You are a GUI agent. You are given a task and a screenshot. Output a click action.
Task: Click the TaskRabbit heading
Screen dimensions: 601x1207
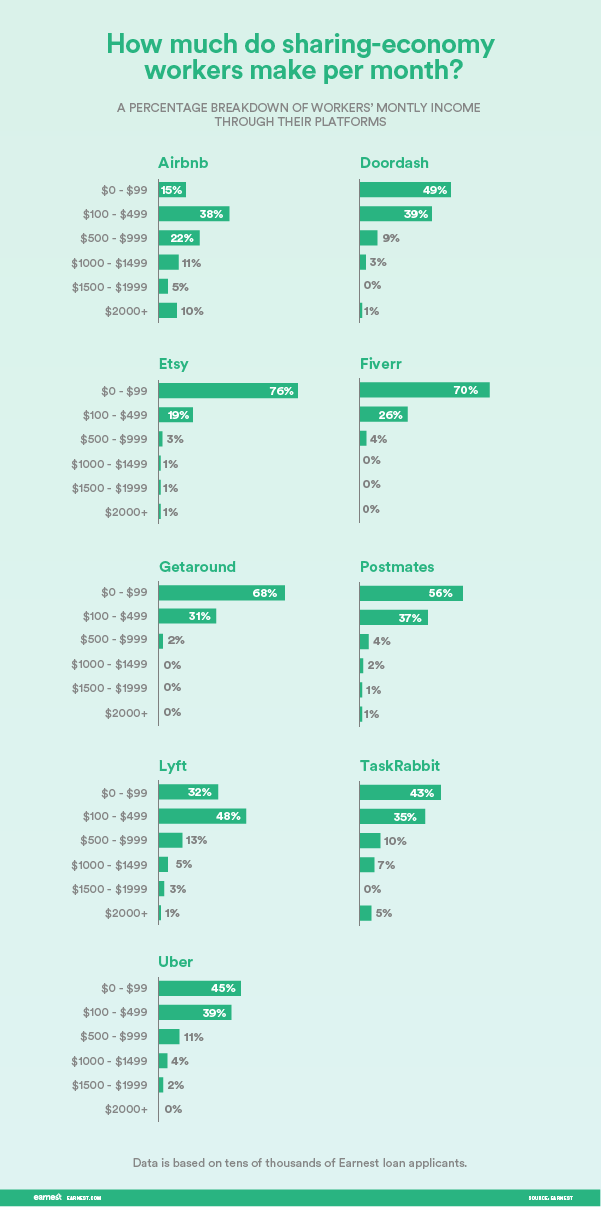pyautogui.click(x=400, y=766)
